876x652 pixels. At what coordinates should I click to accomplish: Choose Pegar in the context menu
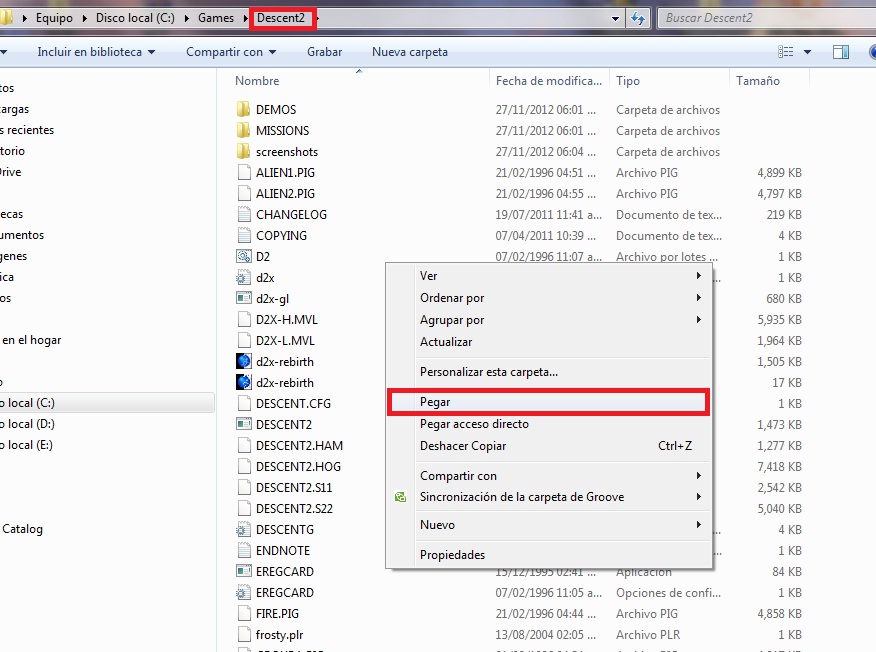(x=548, y=402)
